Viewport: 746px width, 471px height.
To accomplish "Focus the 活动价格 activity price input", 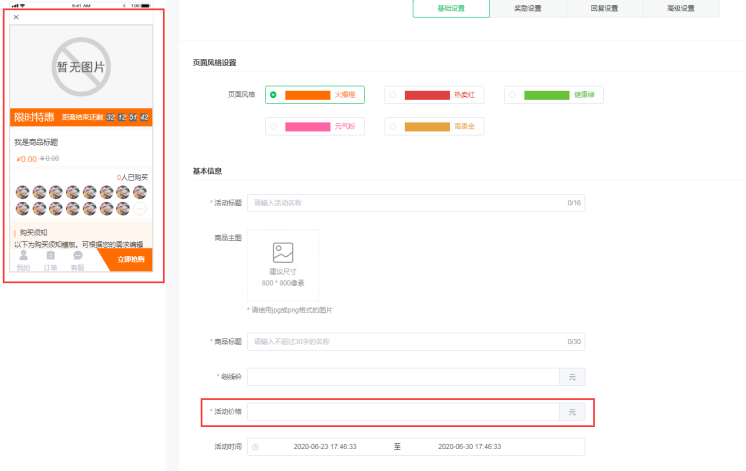I will (403, 412).
